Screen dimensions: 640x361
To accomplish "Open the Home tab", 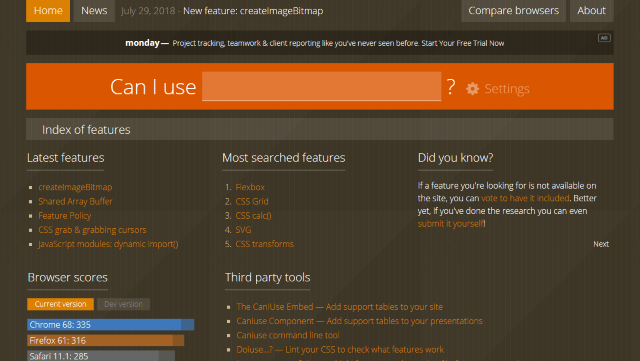I will click(48, 11).
